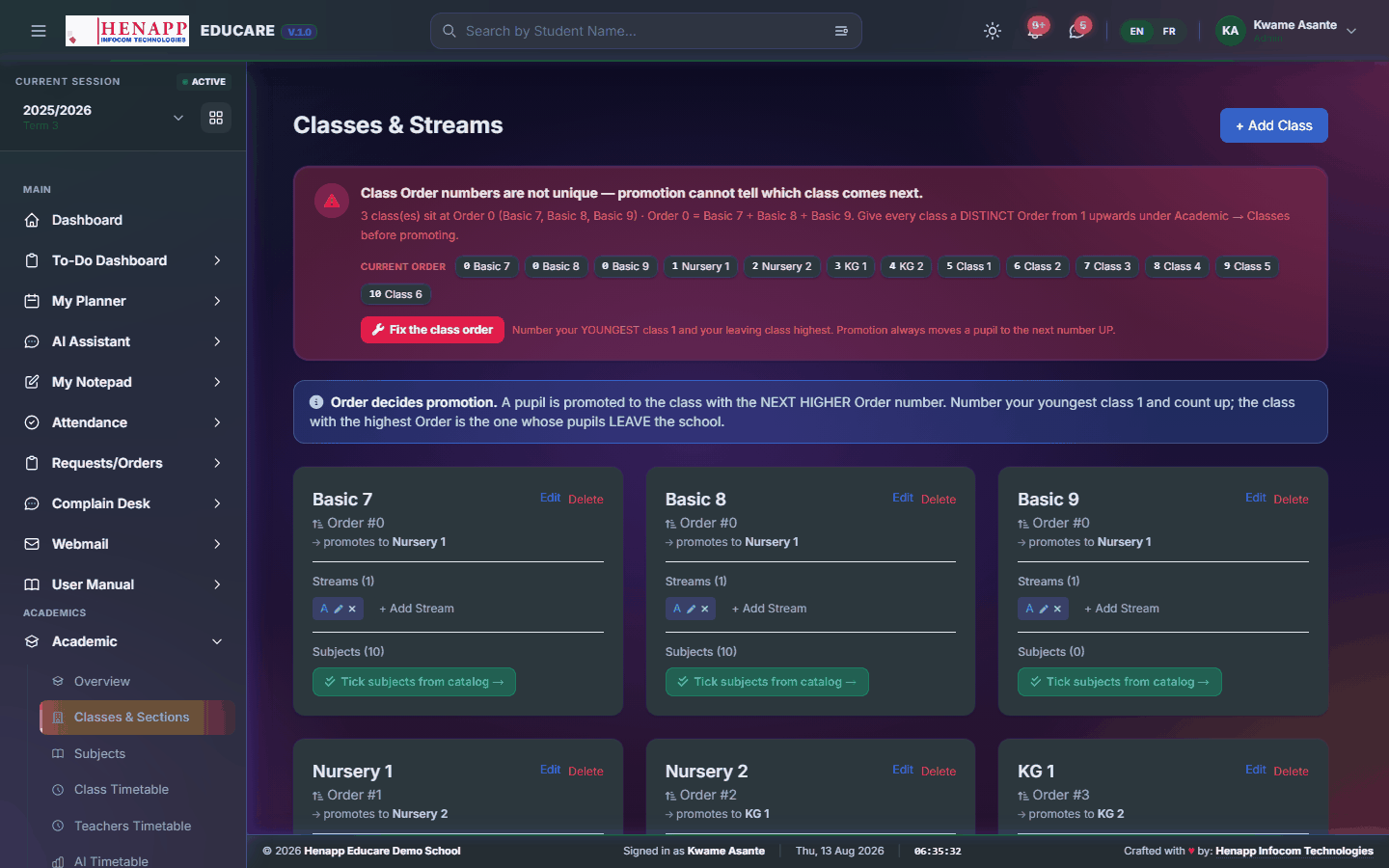
Task: Go to the Subjects submenu item
Action: click(x=137, y=753)
